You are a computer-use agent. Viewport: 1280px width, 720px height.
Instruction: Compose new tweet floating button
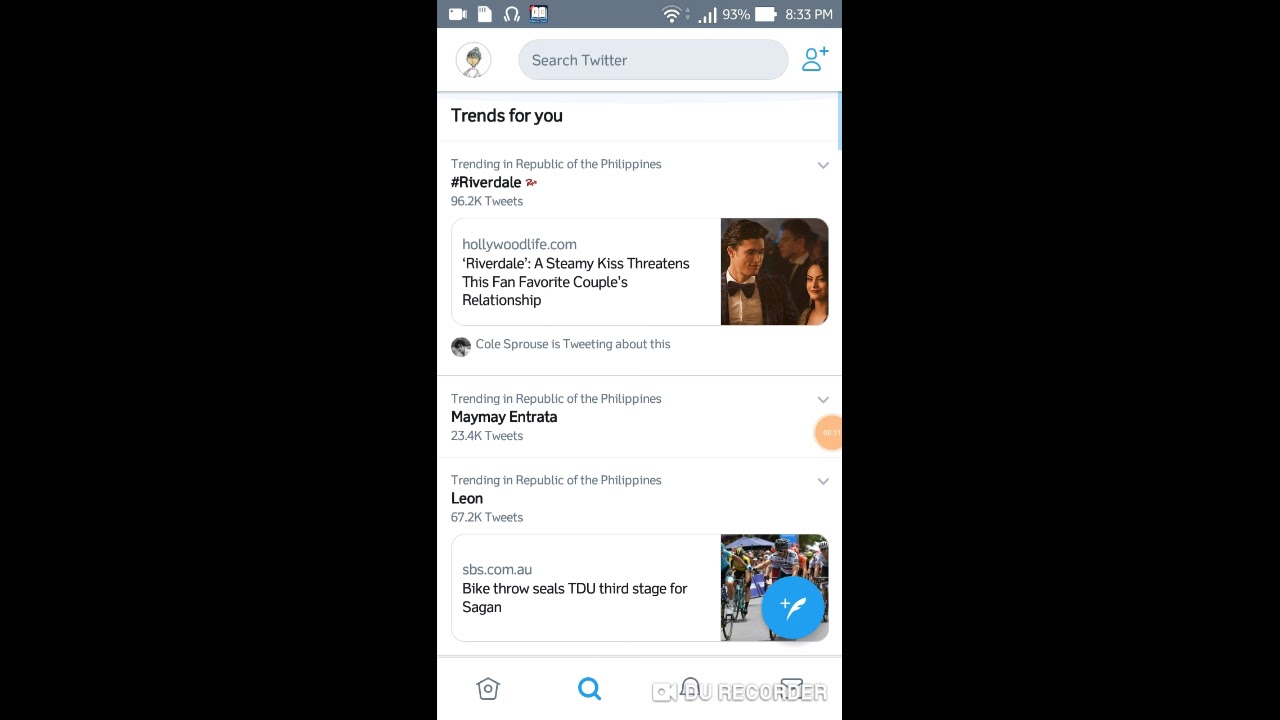793,606
